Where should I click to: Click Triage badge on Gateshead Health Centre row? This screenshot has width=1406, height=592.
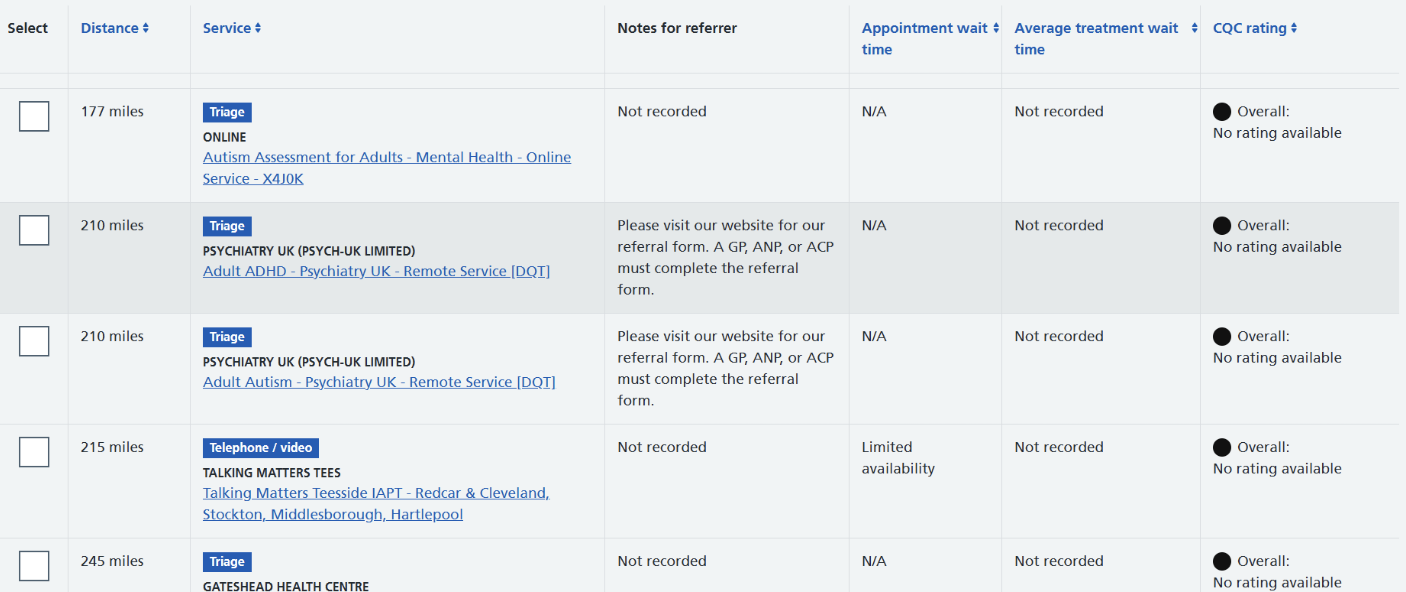[x=227, y=562]
